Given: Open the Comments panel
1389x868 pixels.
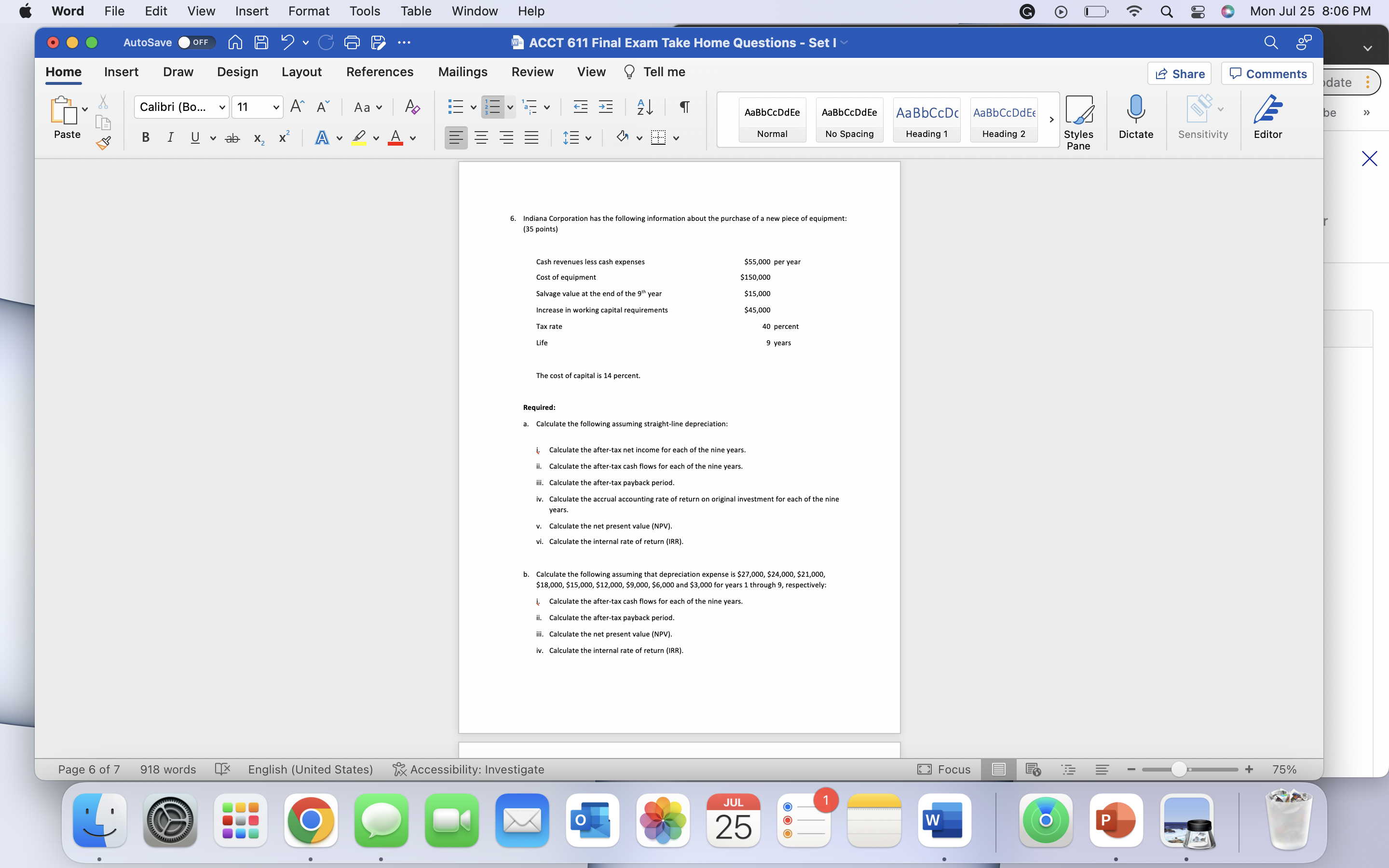Looking at the screenshot, I should (1267, 73).
